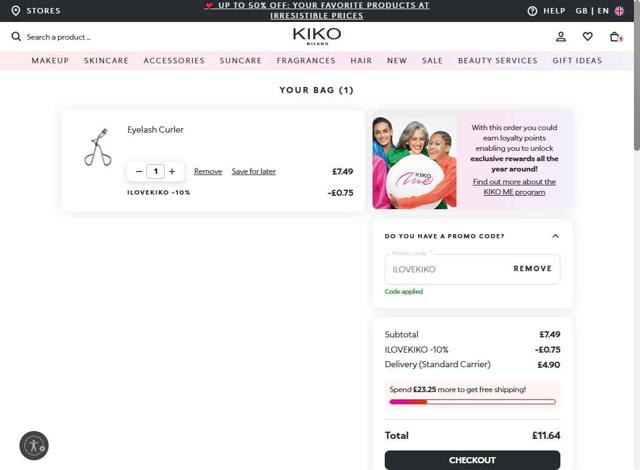Open the Makeup menu

[x=50, y=60]
